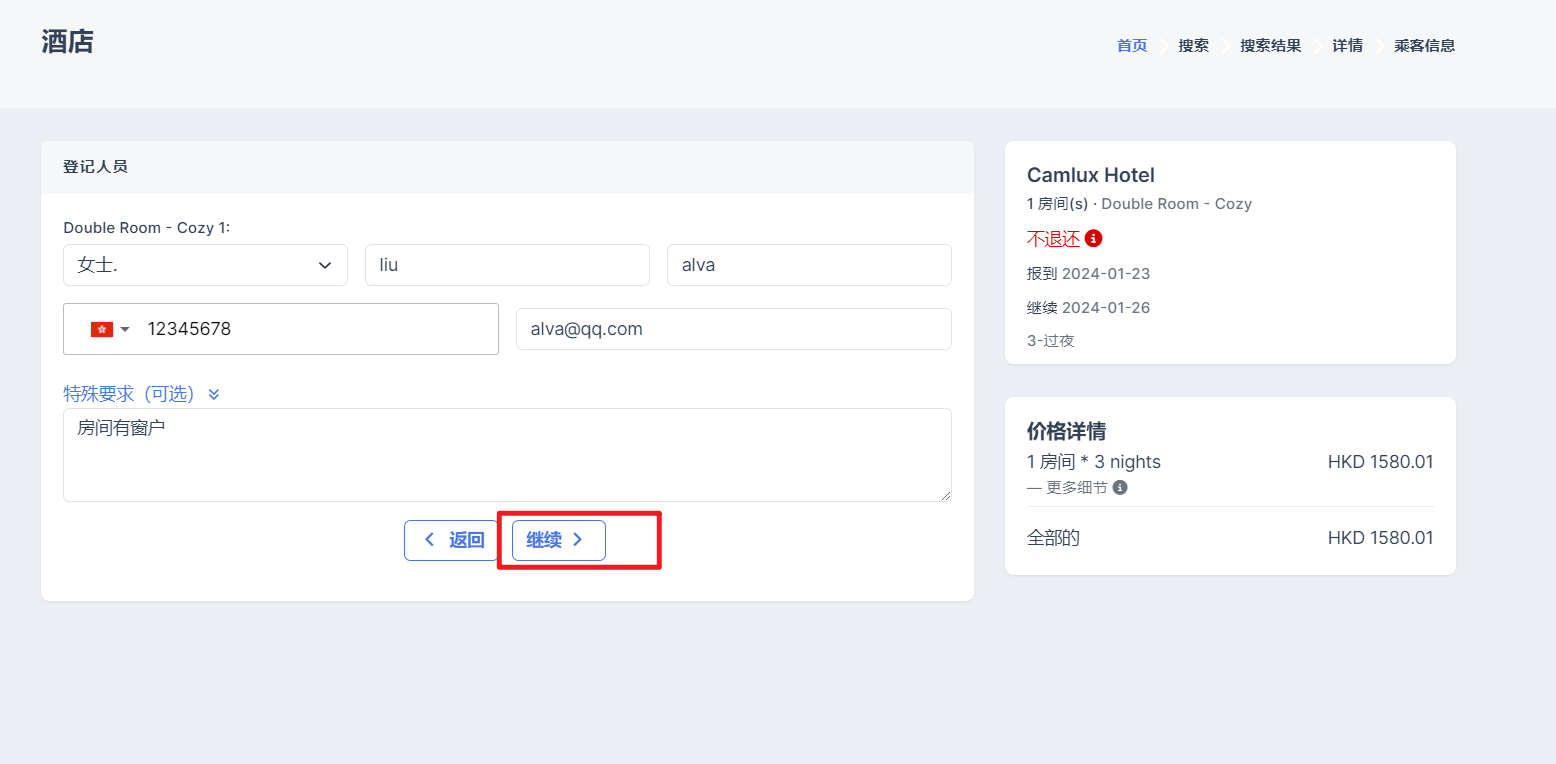
Task: Click the Hong Kong flag icon
Action: click(101, 329)
